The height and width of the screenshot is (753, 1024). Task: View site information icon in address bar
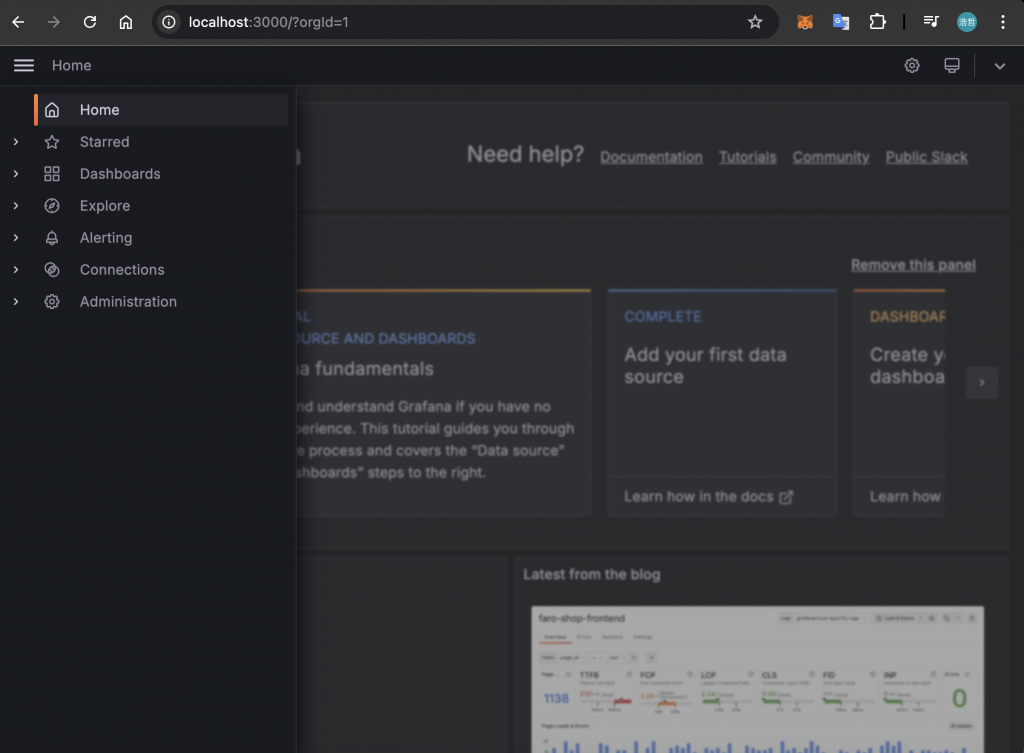click(169, 22)
